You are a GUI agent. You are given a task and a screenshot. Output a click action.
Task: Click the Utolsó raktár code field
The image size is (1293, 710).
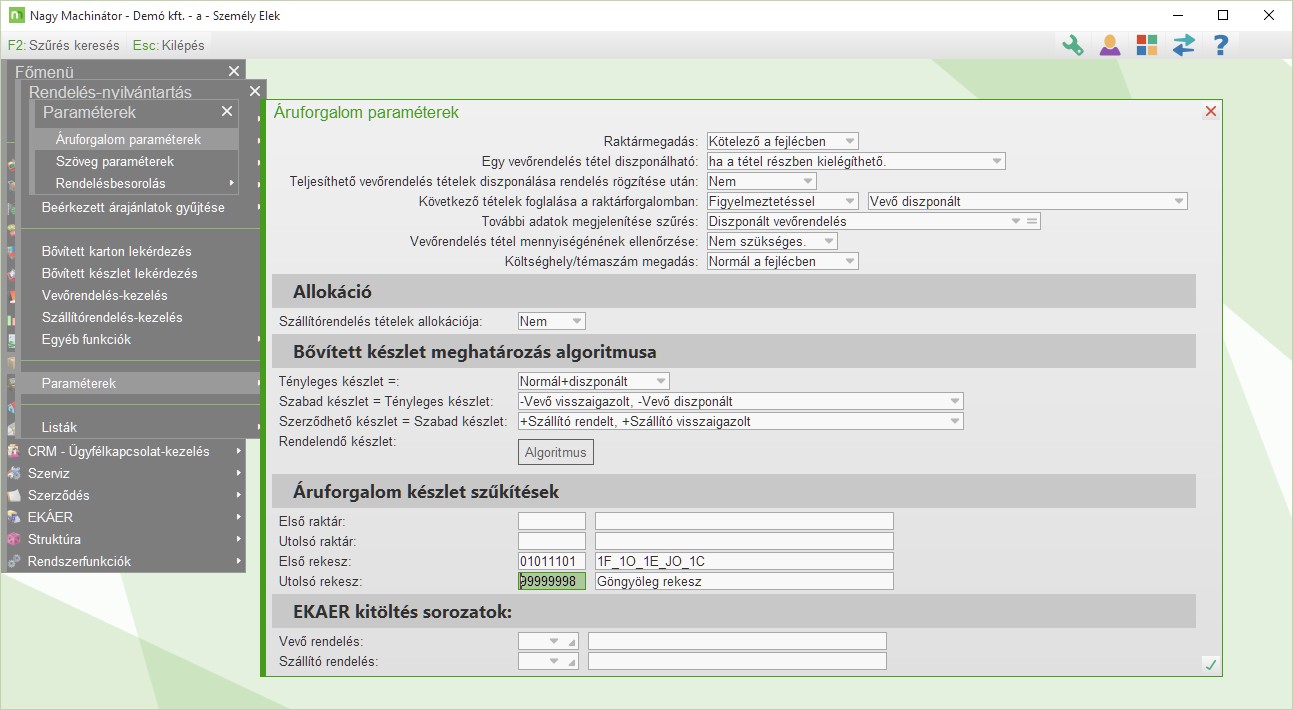click(552, 541)
